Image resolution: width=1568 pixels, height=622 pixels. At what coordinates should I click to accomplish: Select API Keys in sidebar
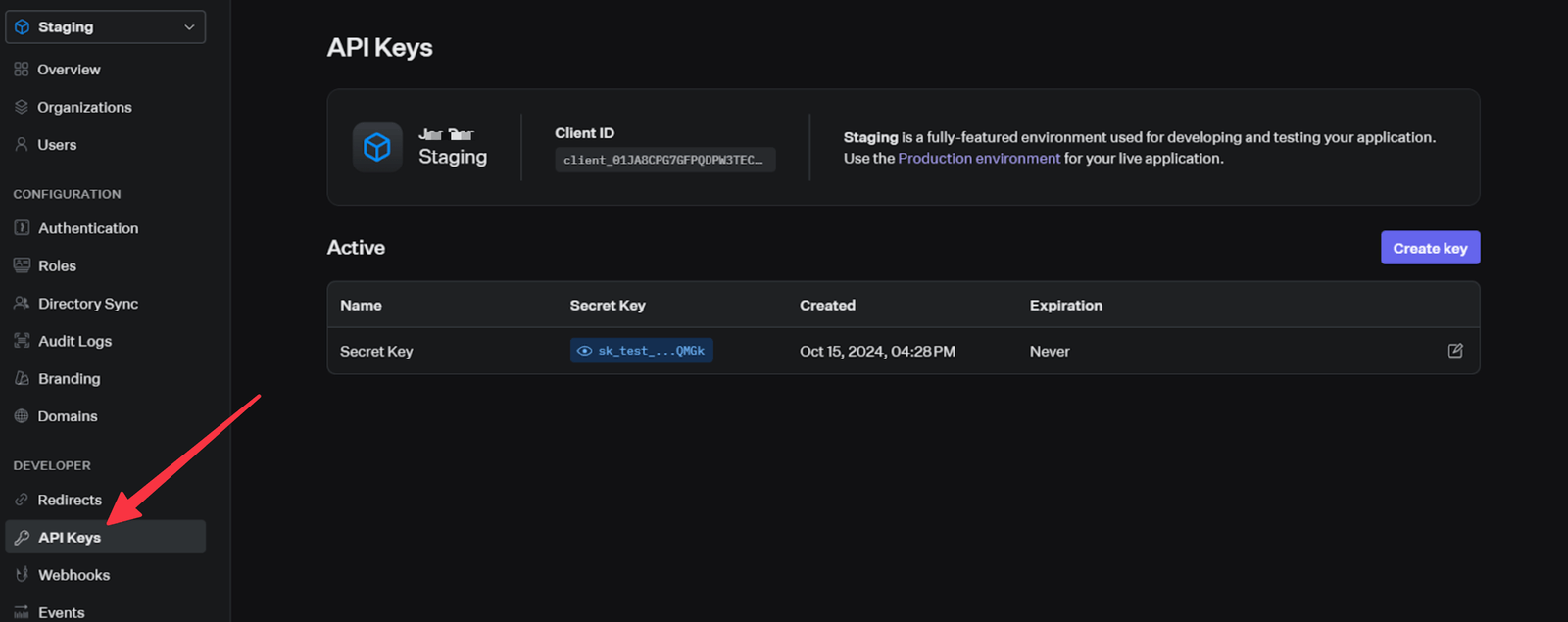(106, 537)
